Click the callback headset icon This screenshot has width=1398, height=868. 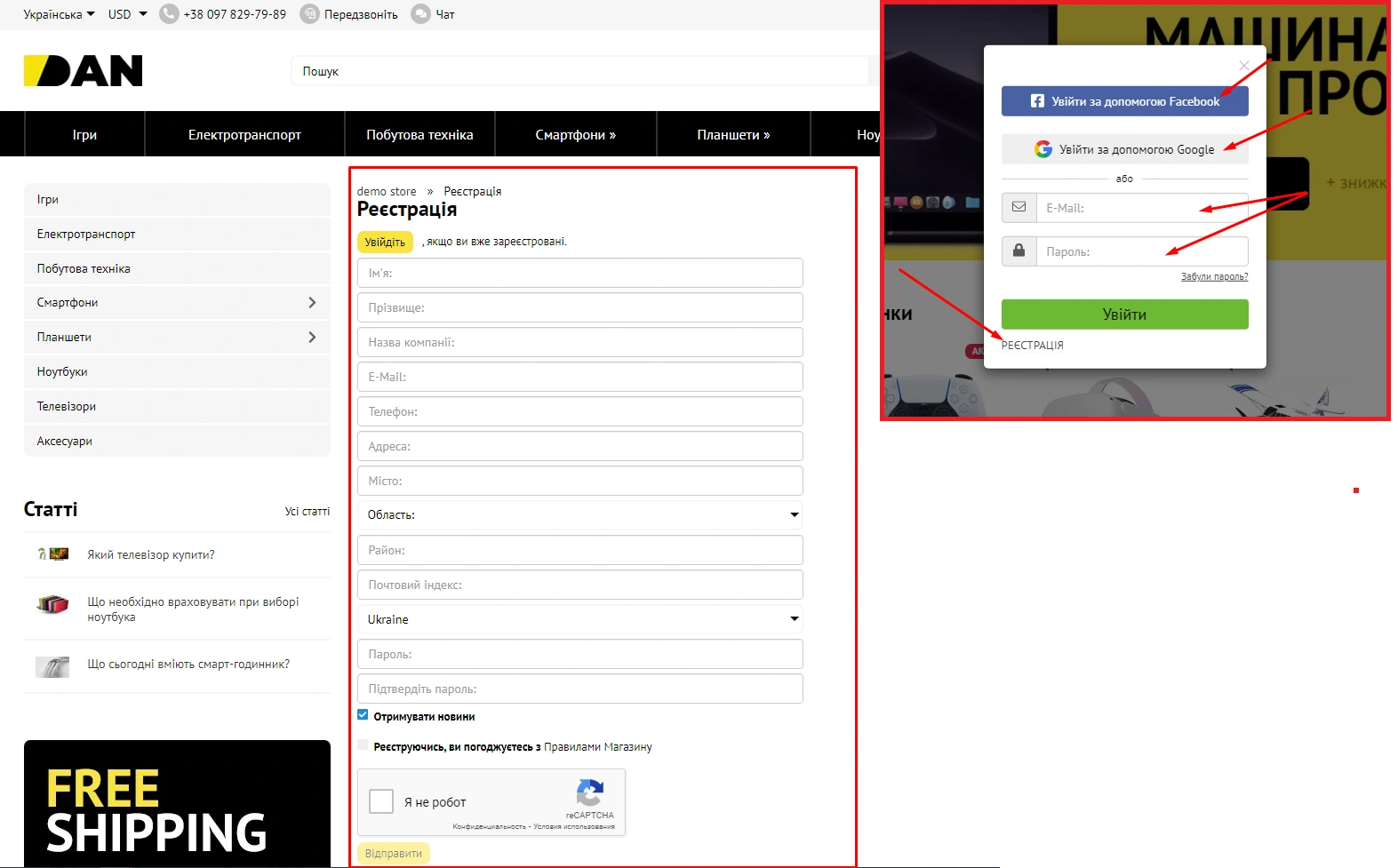(x=309, y=14)
